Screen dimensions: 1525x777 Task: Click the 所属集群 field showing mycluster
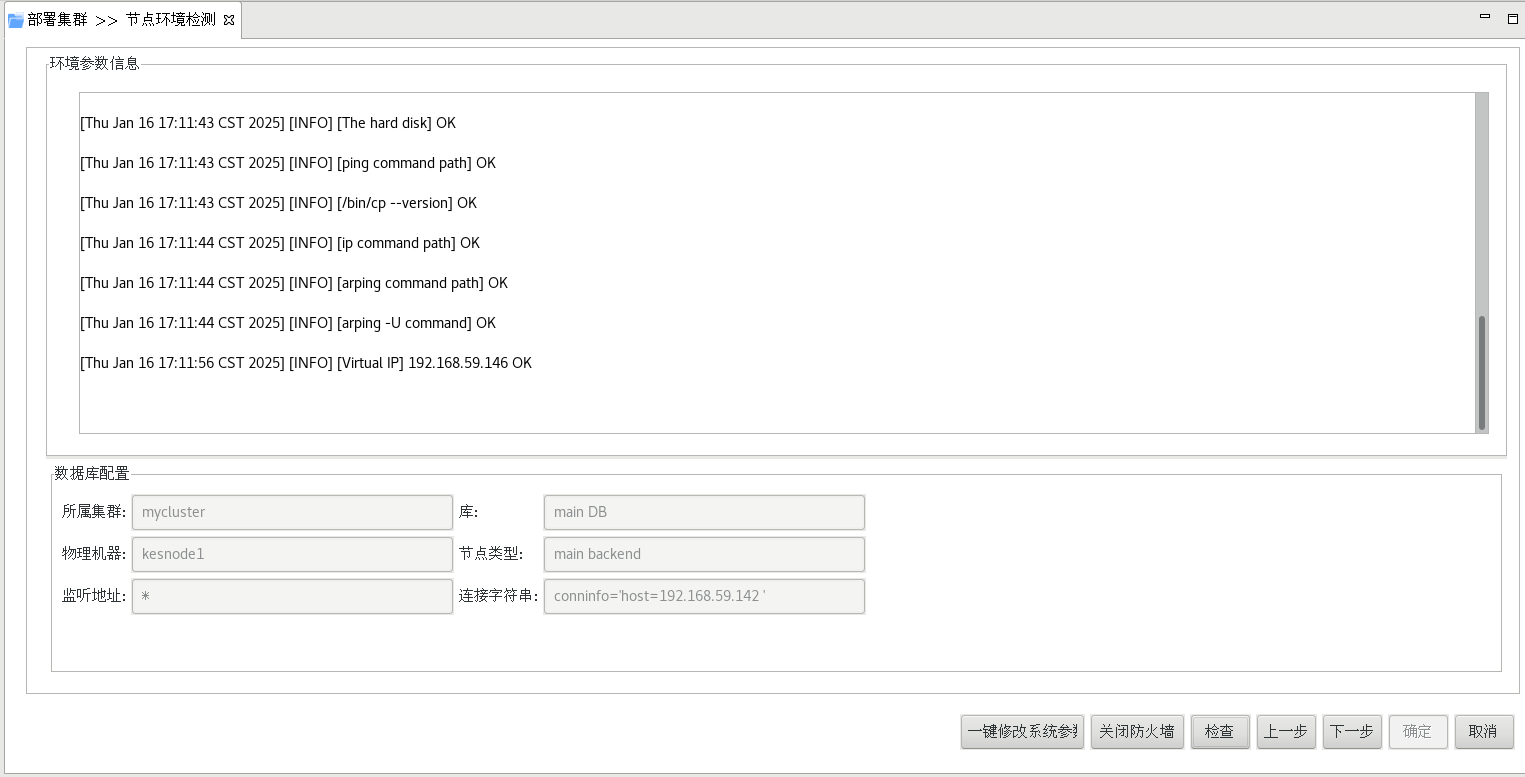292,512
